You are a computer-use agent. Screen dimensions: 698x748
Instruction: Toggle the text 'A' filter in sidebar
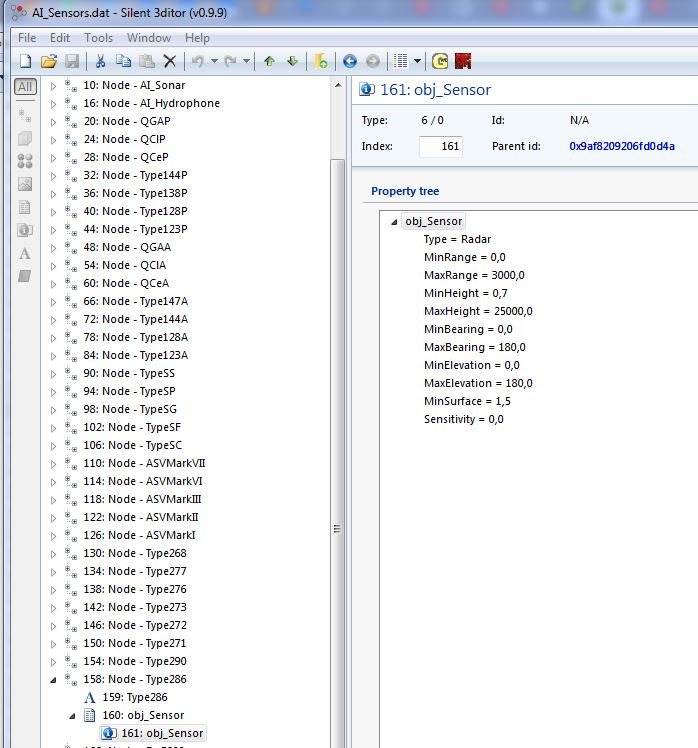tap(25, 253)
